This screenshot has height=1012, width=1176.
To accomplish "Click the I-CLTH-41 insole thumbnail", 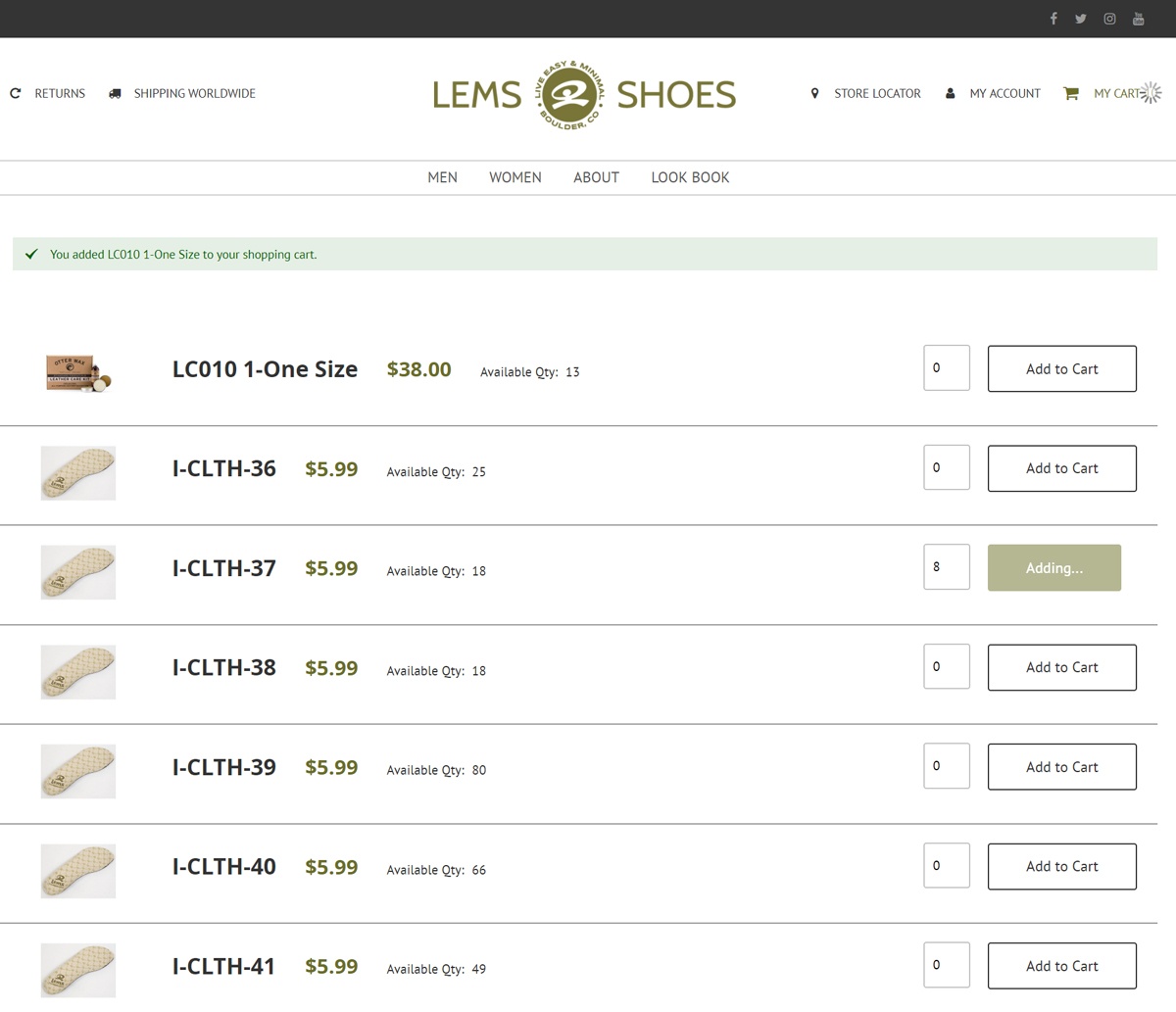I will pos(78,970).
